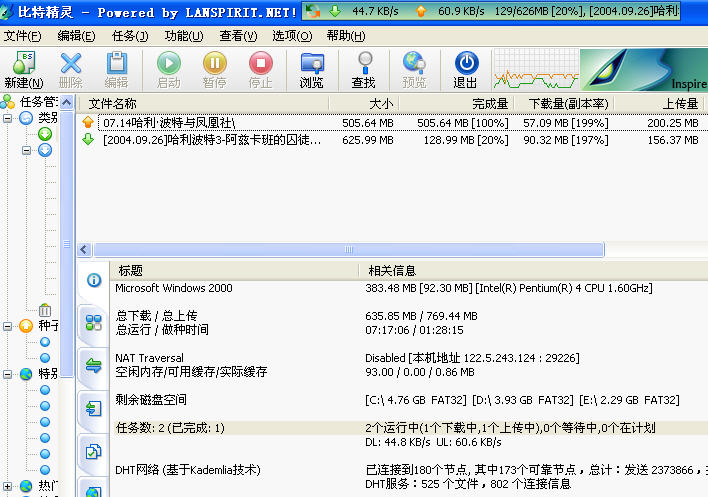Click the sidebar scroll up arrow
This screenshot has height=497, width=708.
click(x=67, y=102)
